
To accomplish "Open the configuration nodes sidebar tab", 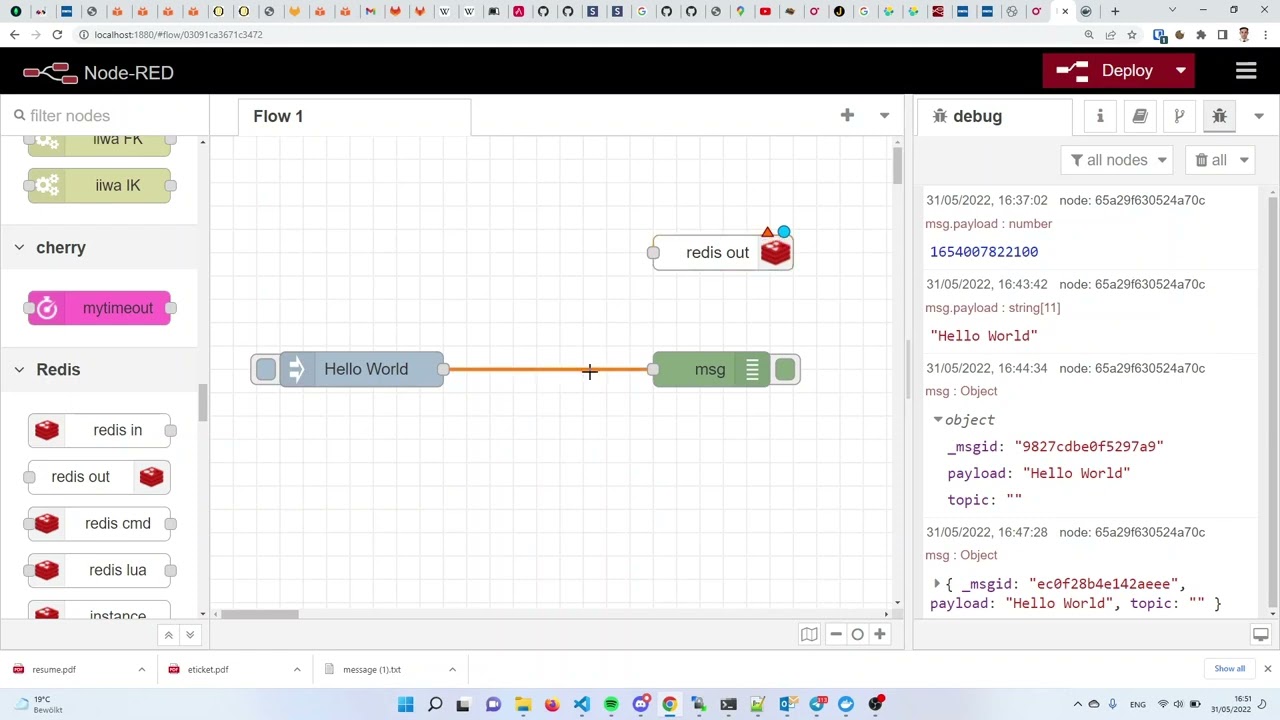I will tap(1179, 116).
